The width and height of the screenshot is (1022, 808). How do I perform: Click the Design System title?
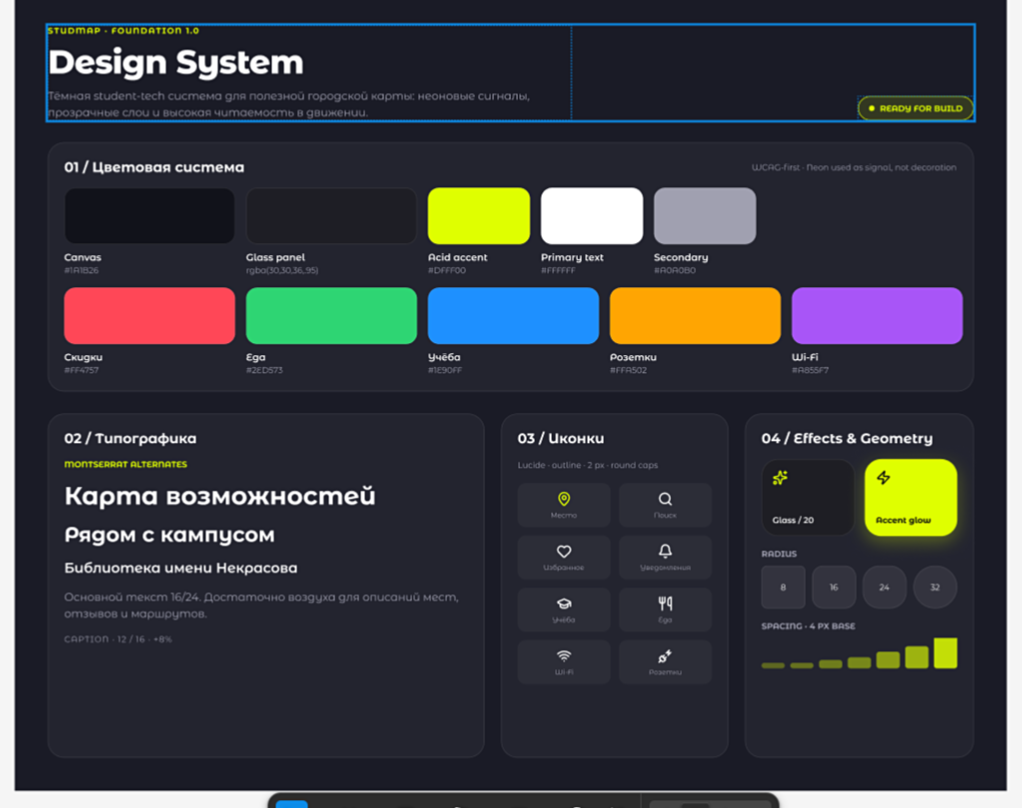click(176, 63)
